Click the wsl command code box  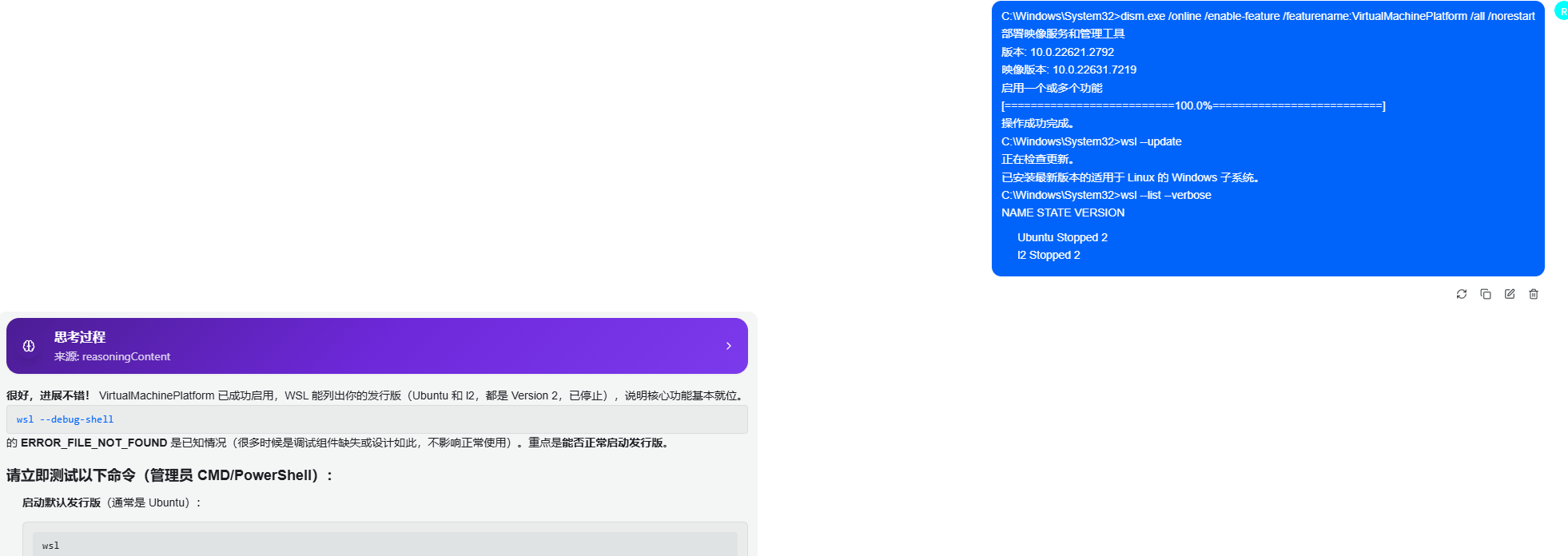pyautogui.click(x=385, y=545)
